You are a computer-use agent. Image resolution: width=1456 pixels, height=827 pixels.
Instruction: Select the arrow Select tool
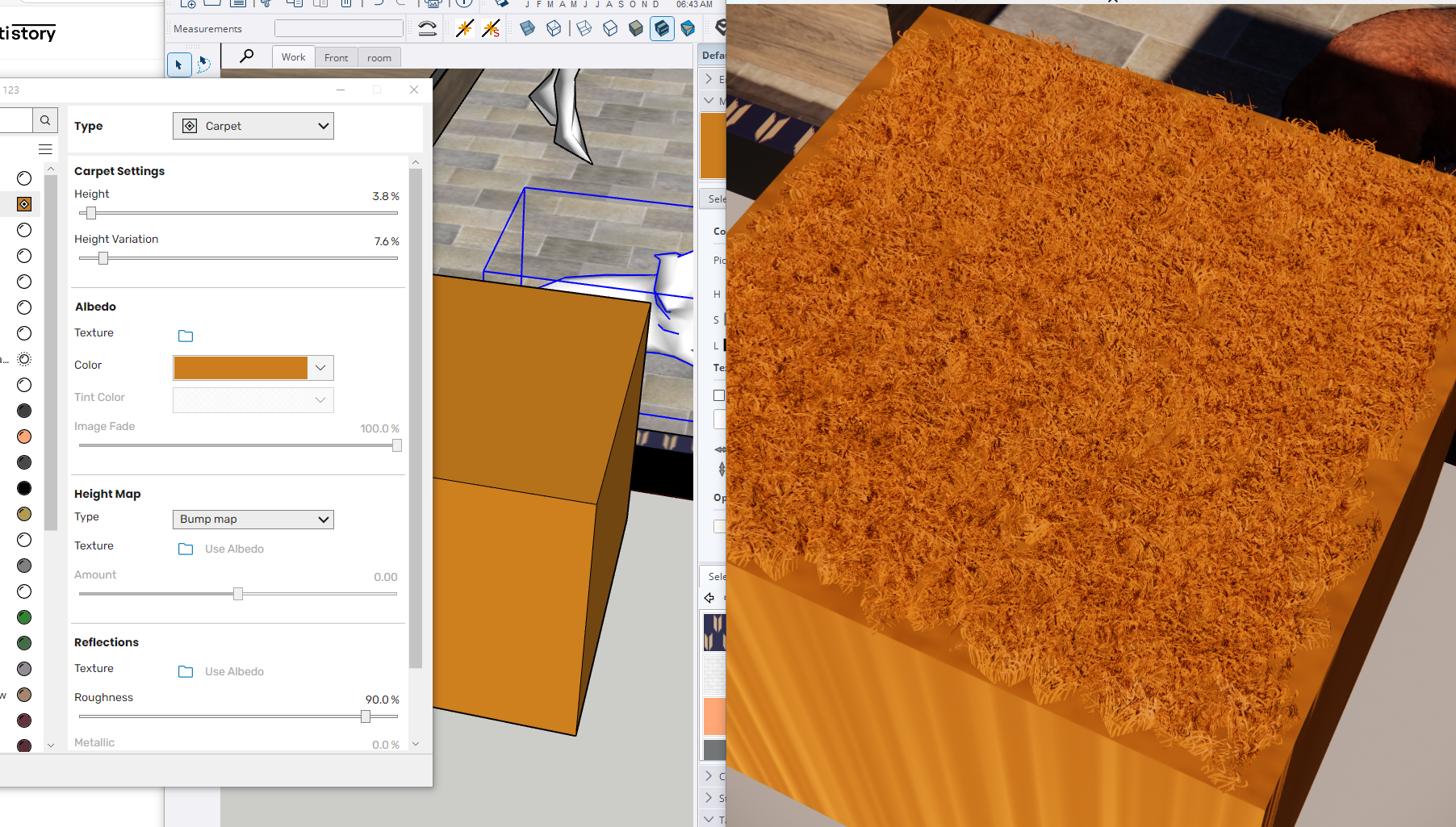point(178,65)
